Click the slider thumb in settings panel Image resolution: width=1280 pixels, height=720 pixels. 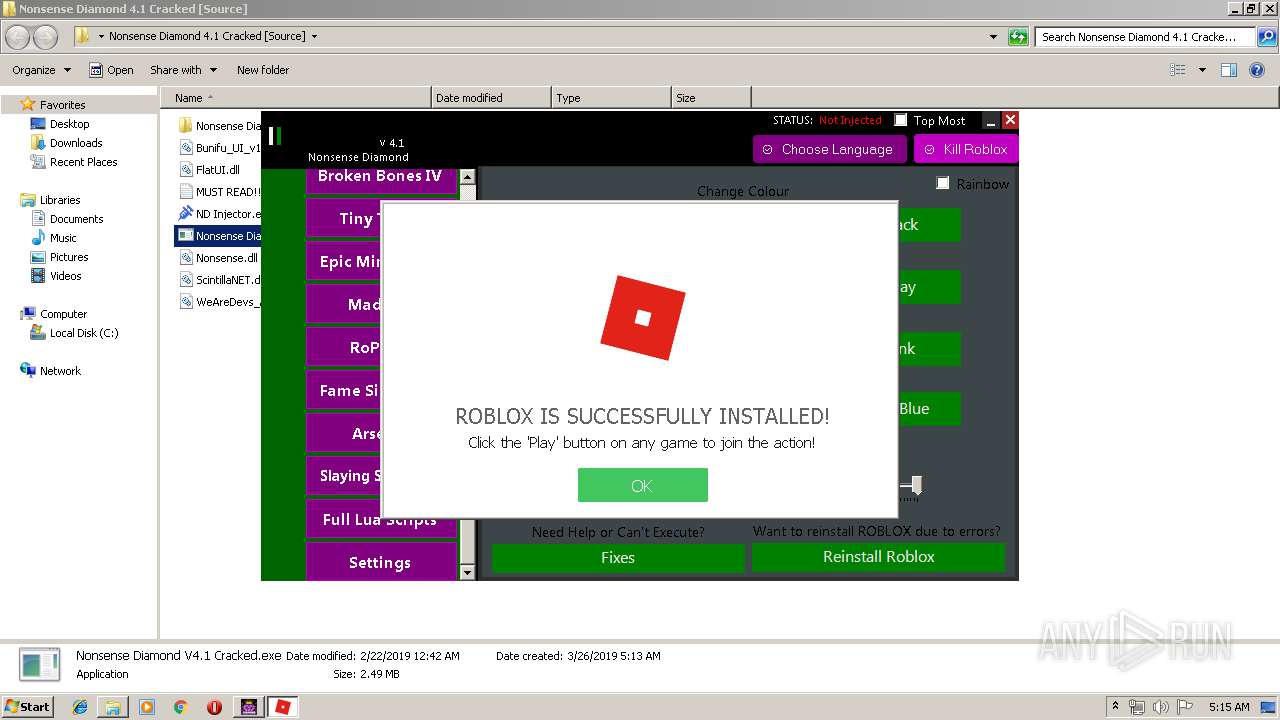[916, 486]
